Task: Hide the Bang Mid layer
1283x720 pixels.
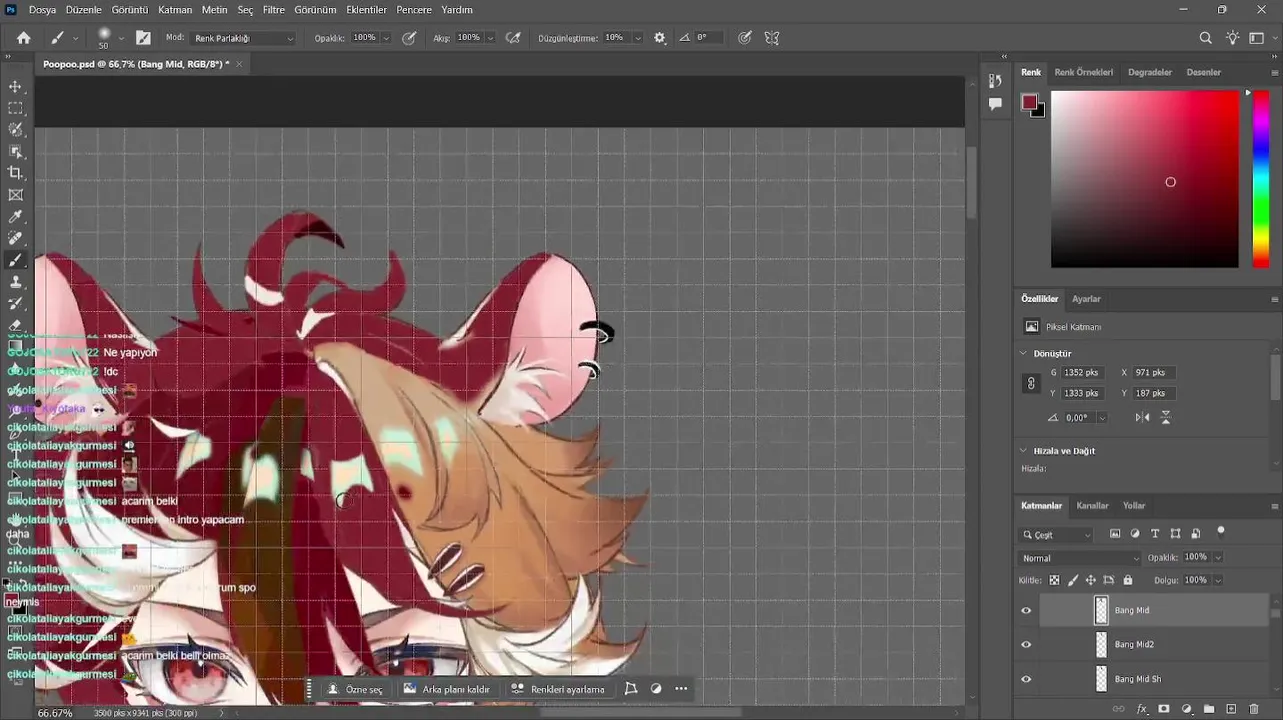Action: click(x=1026, y=610)
